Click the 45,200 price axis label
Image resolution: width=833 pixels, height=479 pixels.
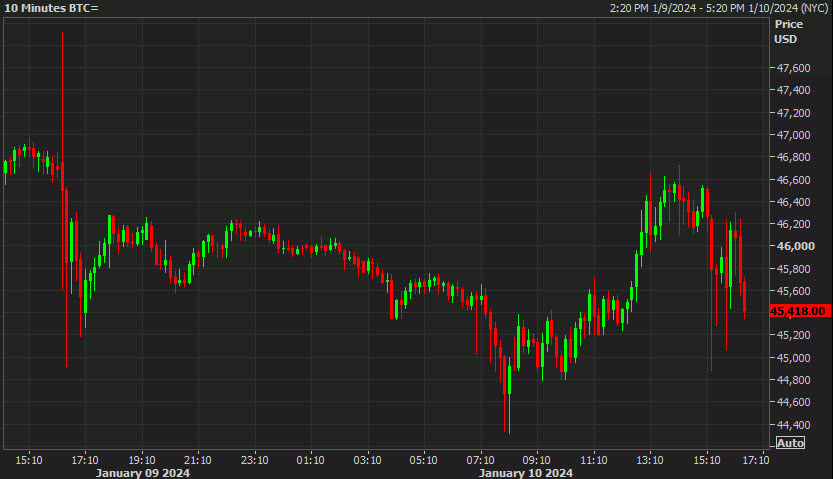click(x=793, y=335)
